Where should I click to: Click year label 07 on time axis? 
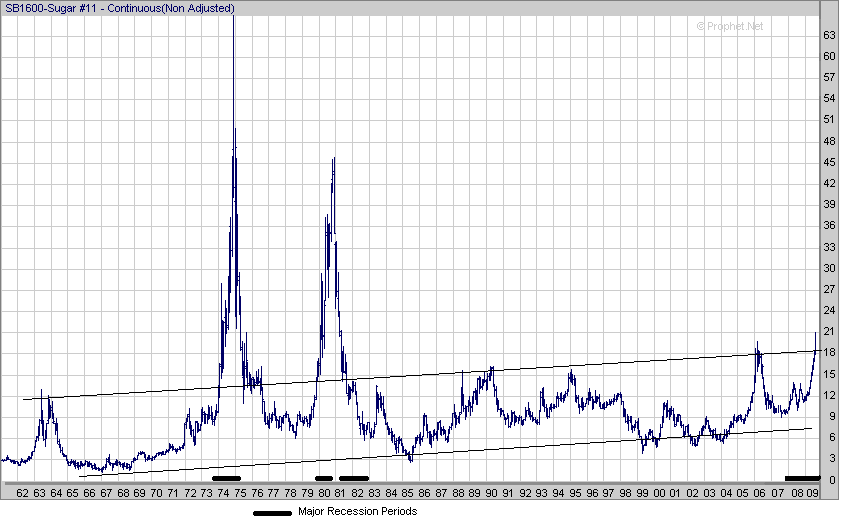click(777, 493)
